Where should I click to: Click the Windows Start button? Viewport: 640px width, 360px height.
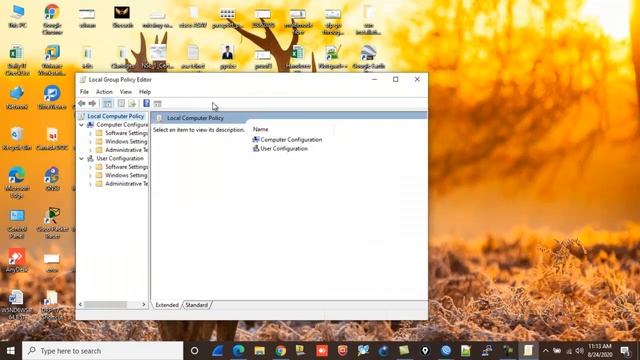pyautogui.click(x=11, y=351)
